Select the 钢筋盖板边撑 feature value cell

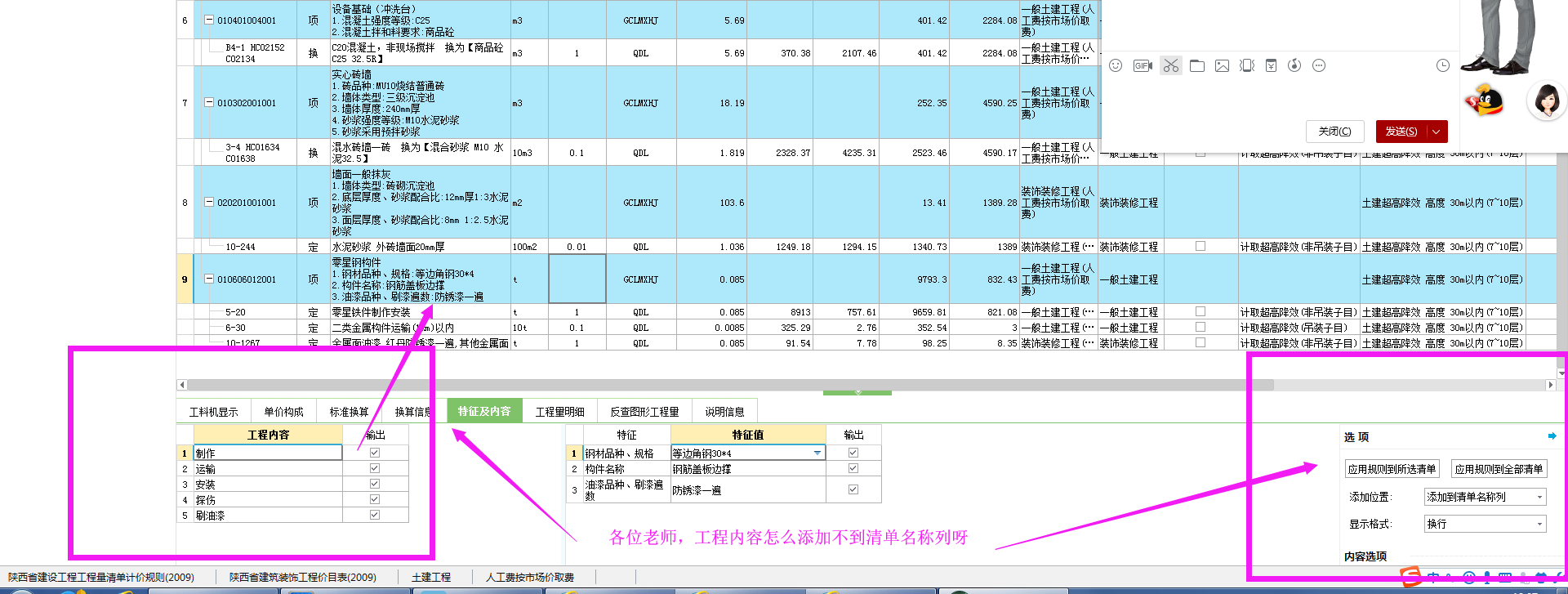click(747, 469)
